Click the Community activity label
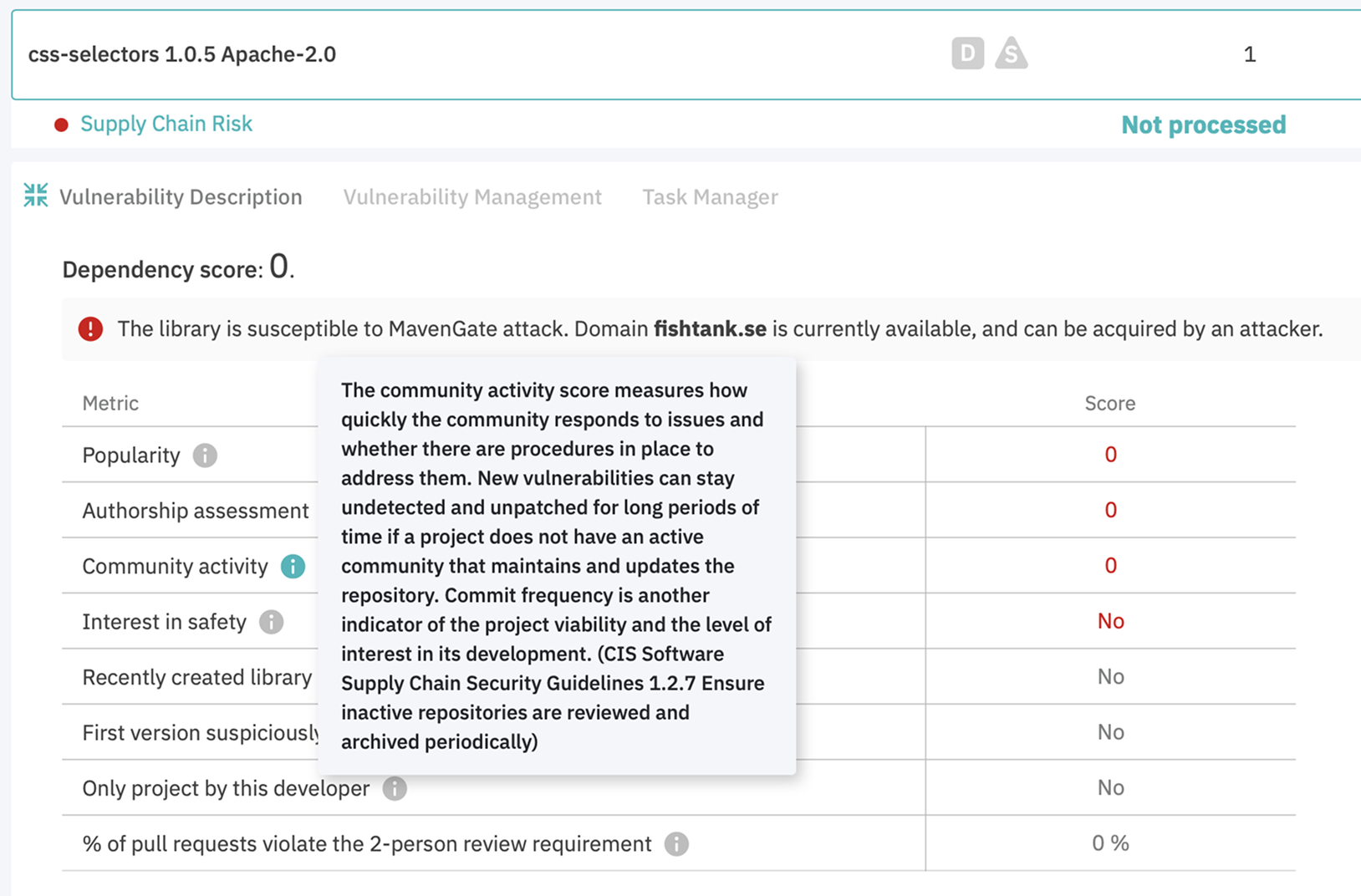The height and width of the screenshot is (896, 1361). pyautogui.click(x=175, y=566)
